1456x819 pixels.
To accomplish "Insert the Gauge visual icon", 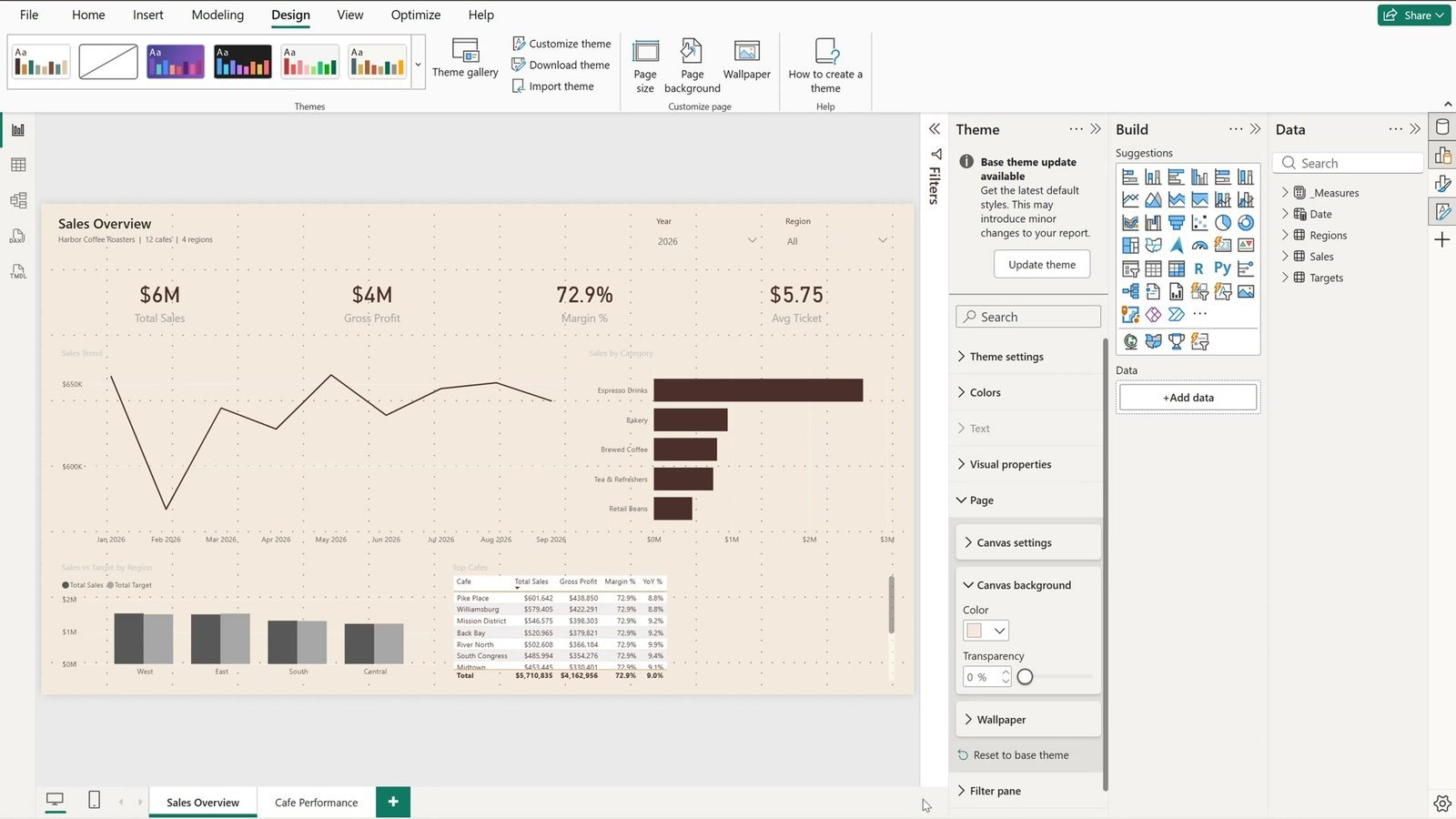I will [x=1199, y=245].
